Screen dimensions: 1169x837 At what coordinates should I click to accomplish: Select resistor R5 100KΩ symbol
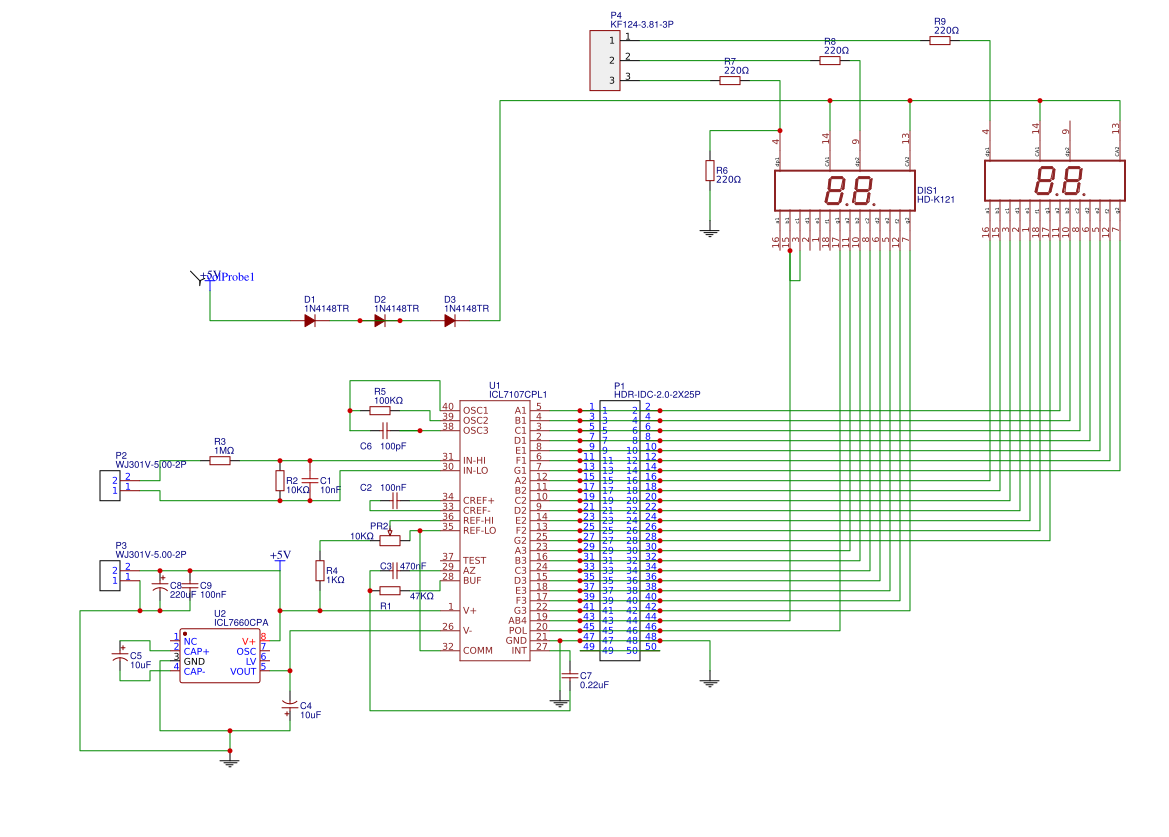click(380, 411)
